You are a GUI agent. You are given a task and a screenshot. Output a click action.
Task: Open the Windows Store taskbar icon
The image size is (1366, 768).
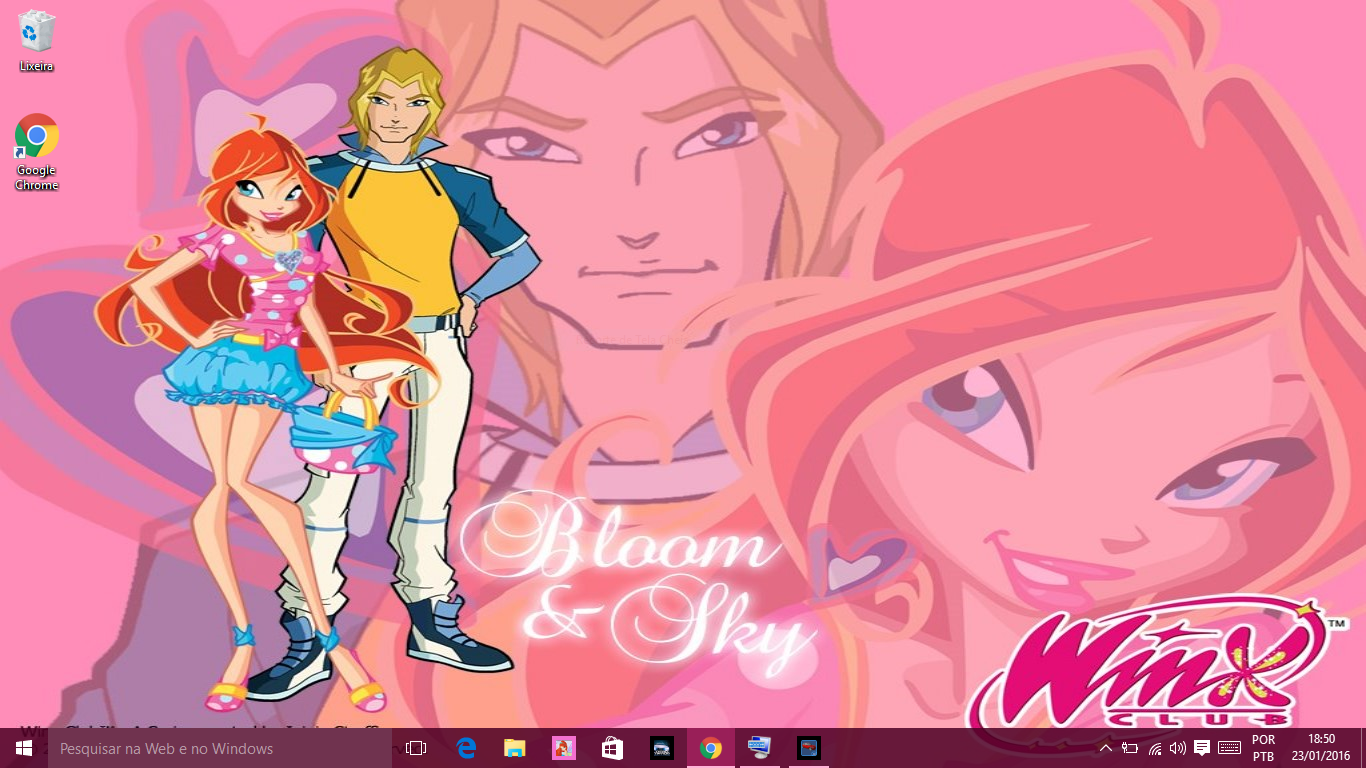point(613,748)
